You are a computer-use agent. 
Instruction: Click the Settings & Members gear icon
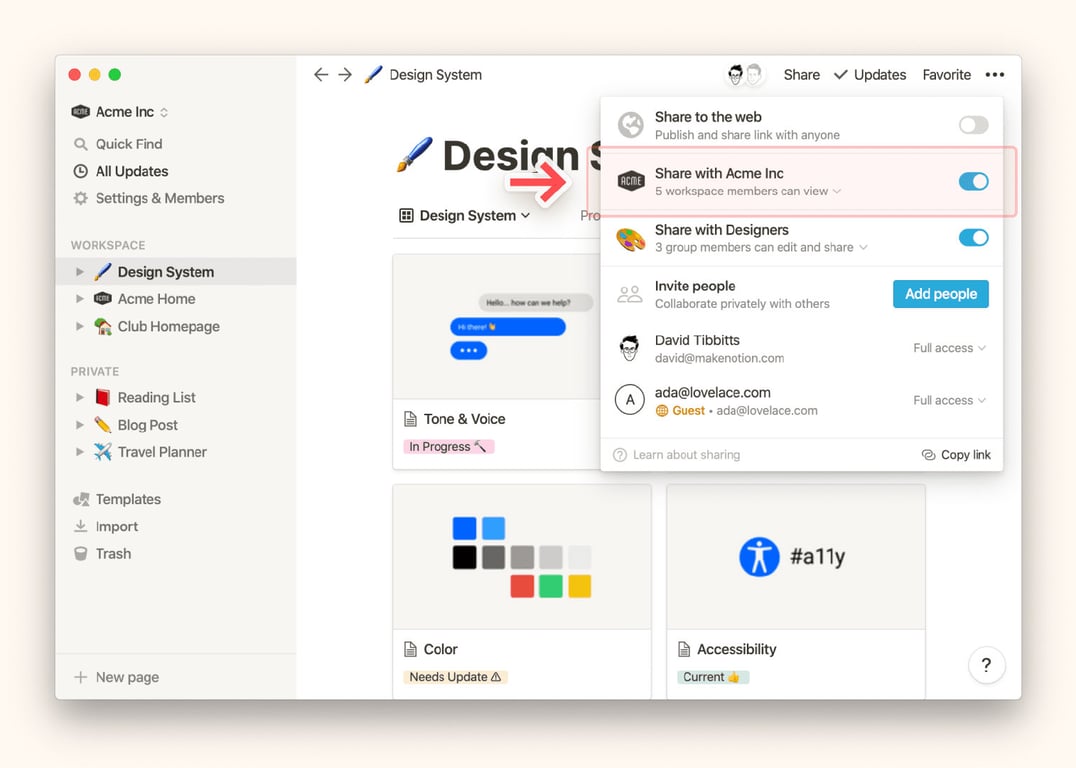(x=80, y=198)
